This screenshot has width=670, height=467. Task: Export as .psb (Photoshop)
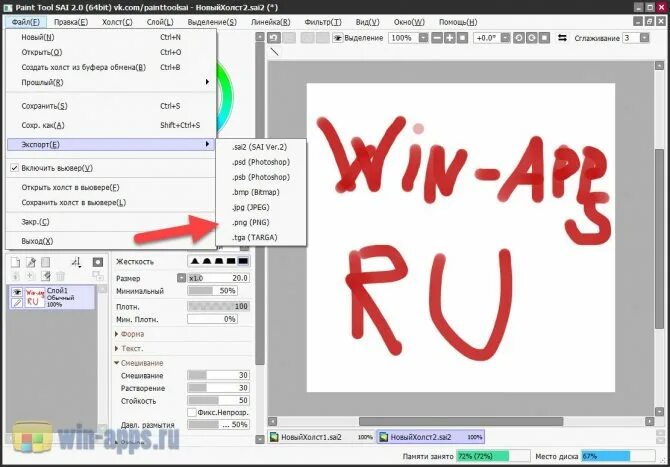coord(262,177)
